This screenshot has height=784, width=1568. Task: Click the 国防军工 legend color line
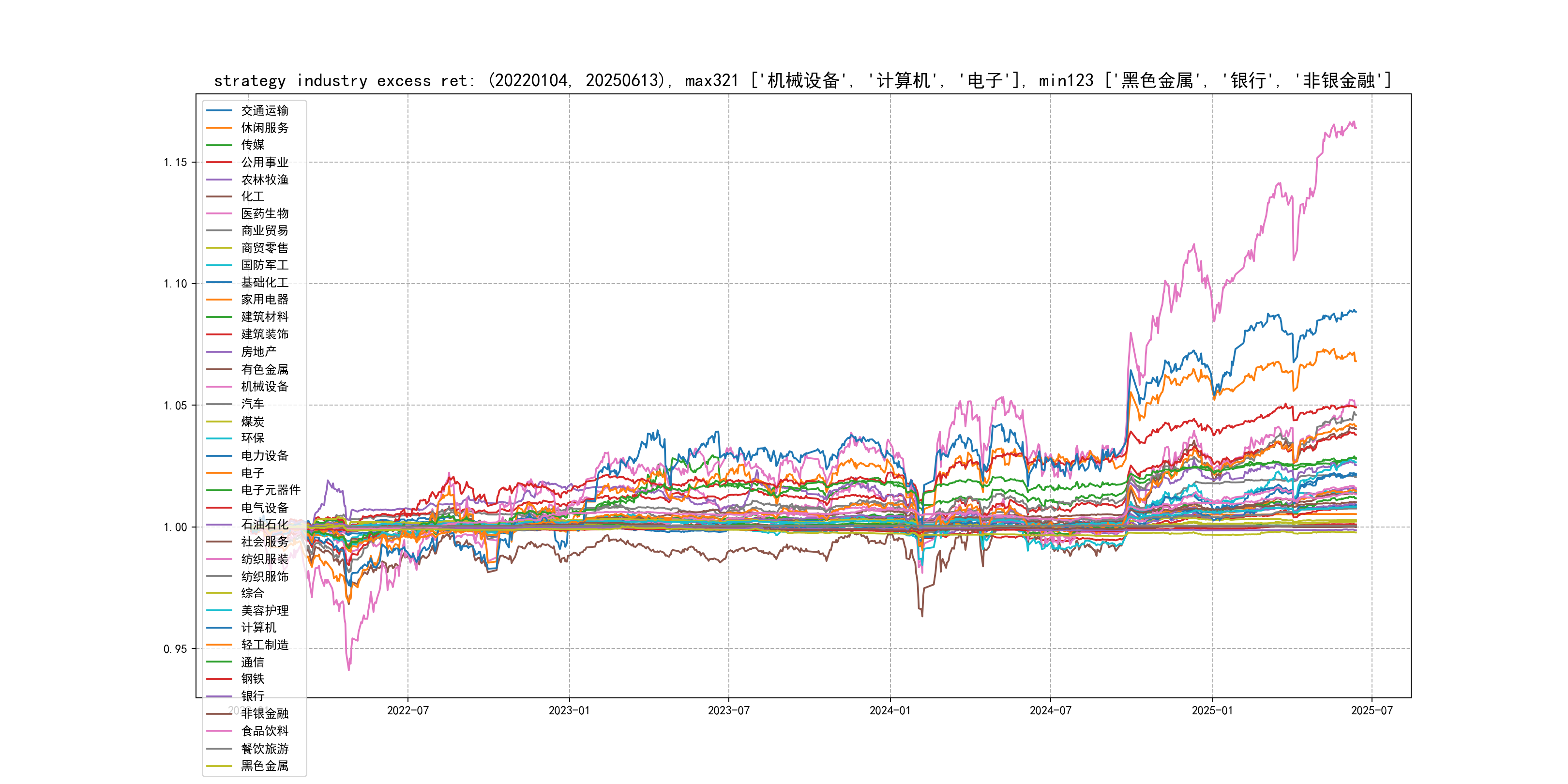pyautogui.click(x=219, y=265)
